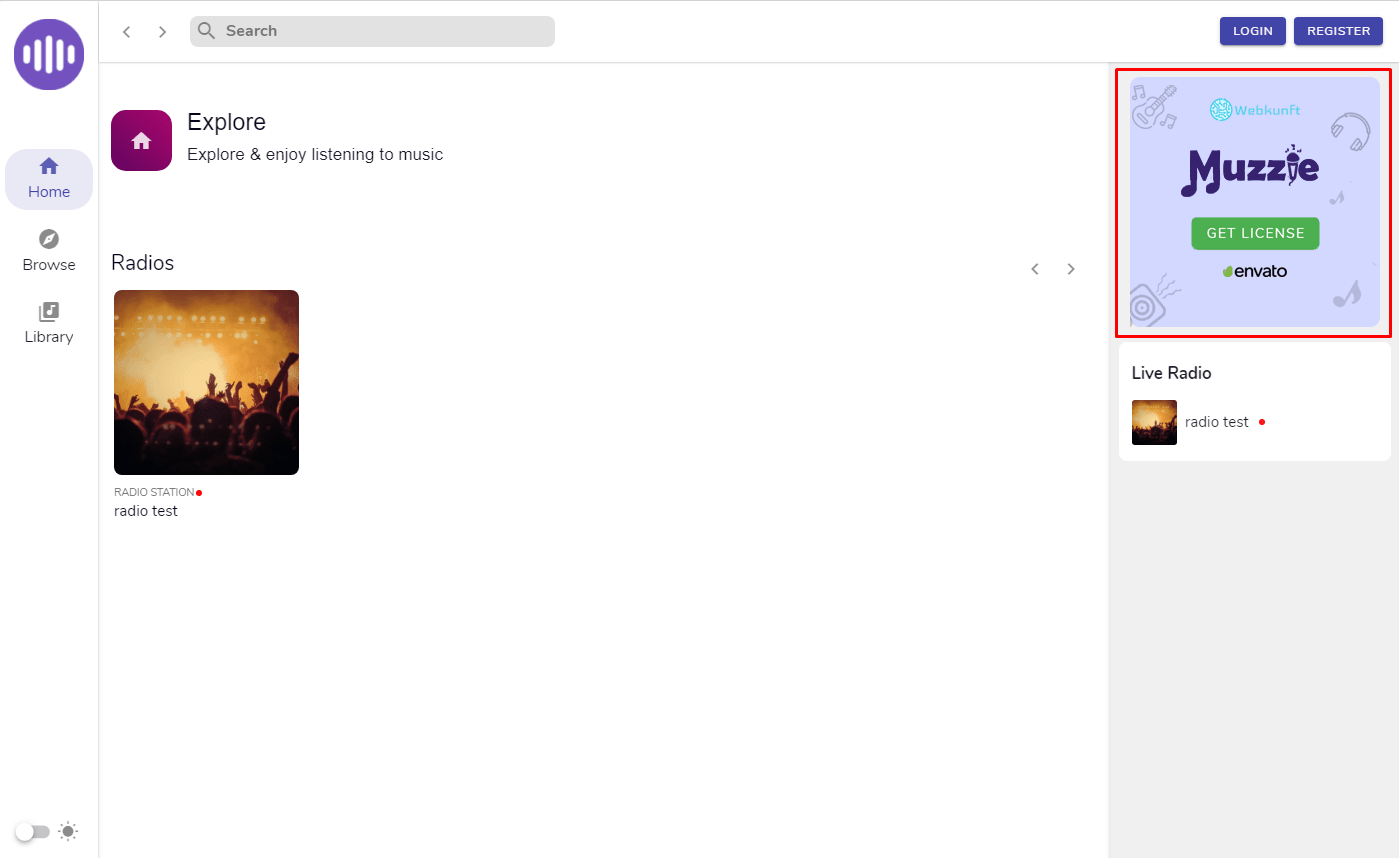Go forward using the right arrow

coord(162,32)
